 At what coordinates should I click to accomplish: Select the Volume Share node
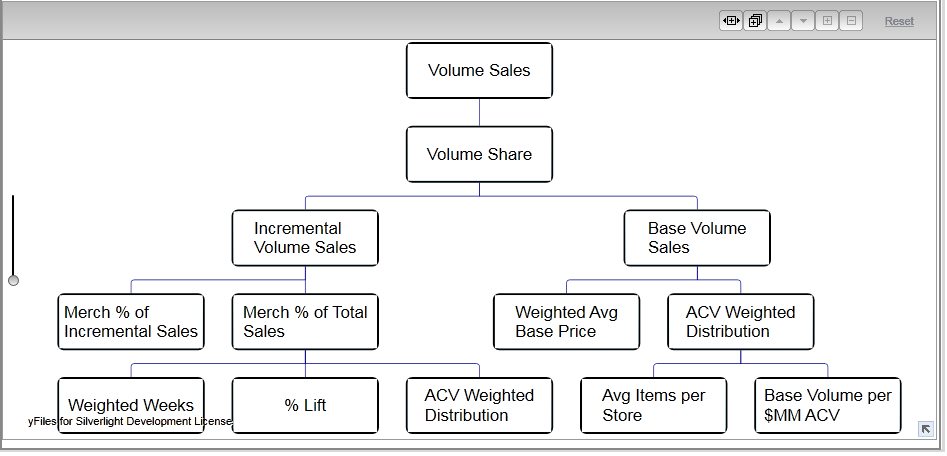coord(479,154)
